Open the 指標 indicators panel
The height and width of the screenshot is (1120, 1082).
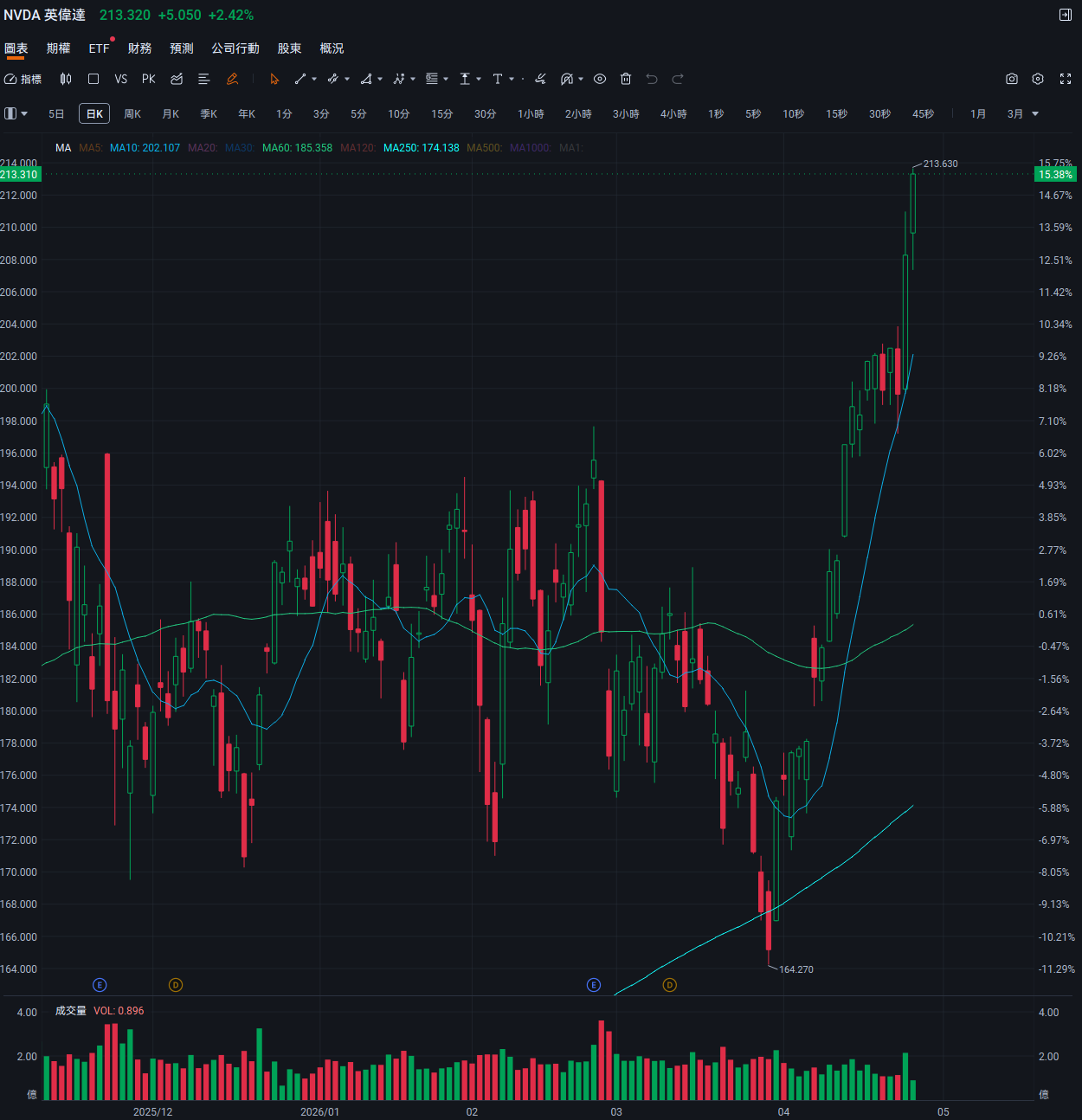click(23, 79)
